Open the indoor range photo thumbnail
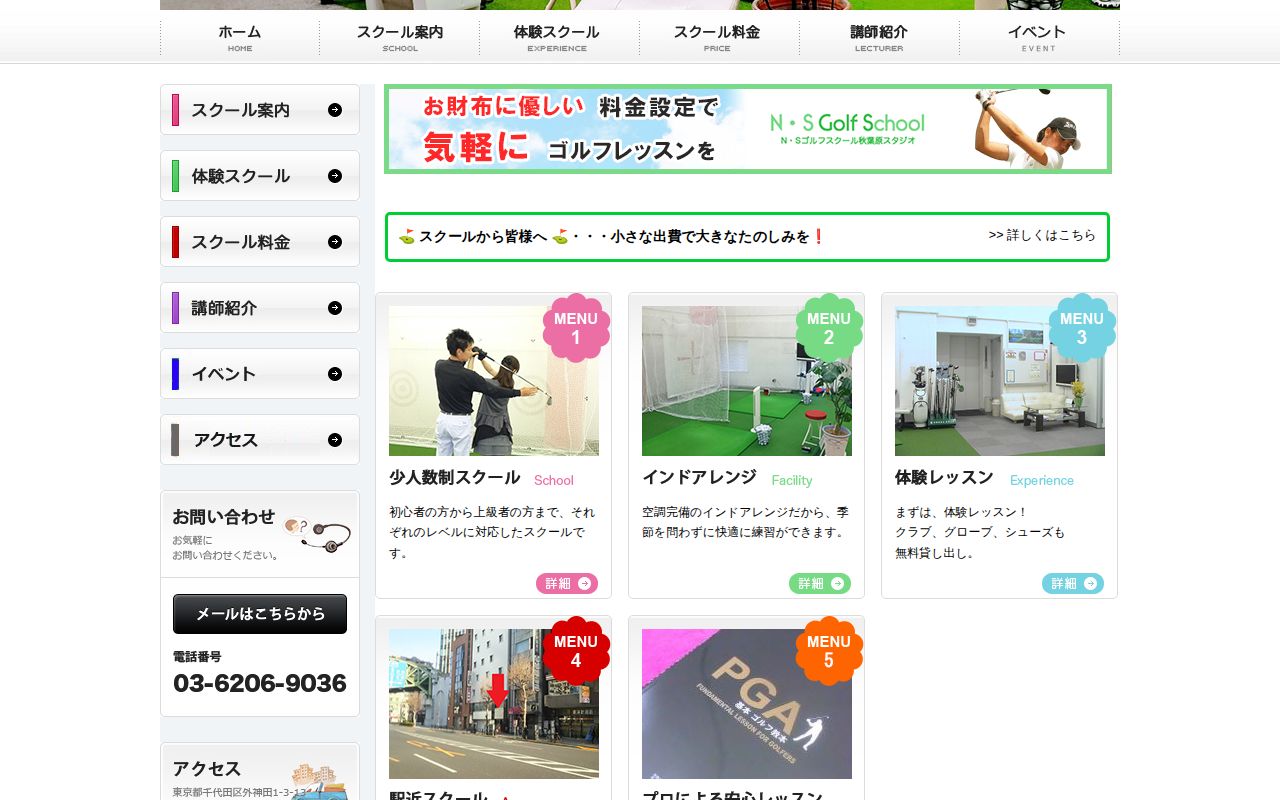This screenshot has width=1280, height=800. pyautogui.click(x=747, y=381)
